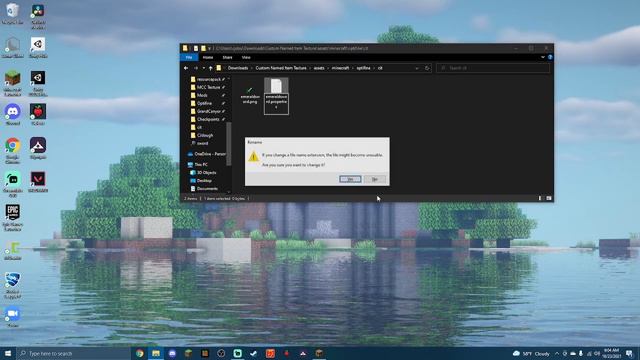The image size is (640, 360).
Task: Select Downloads in the address breadcrumb
Action: 238,68
